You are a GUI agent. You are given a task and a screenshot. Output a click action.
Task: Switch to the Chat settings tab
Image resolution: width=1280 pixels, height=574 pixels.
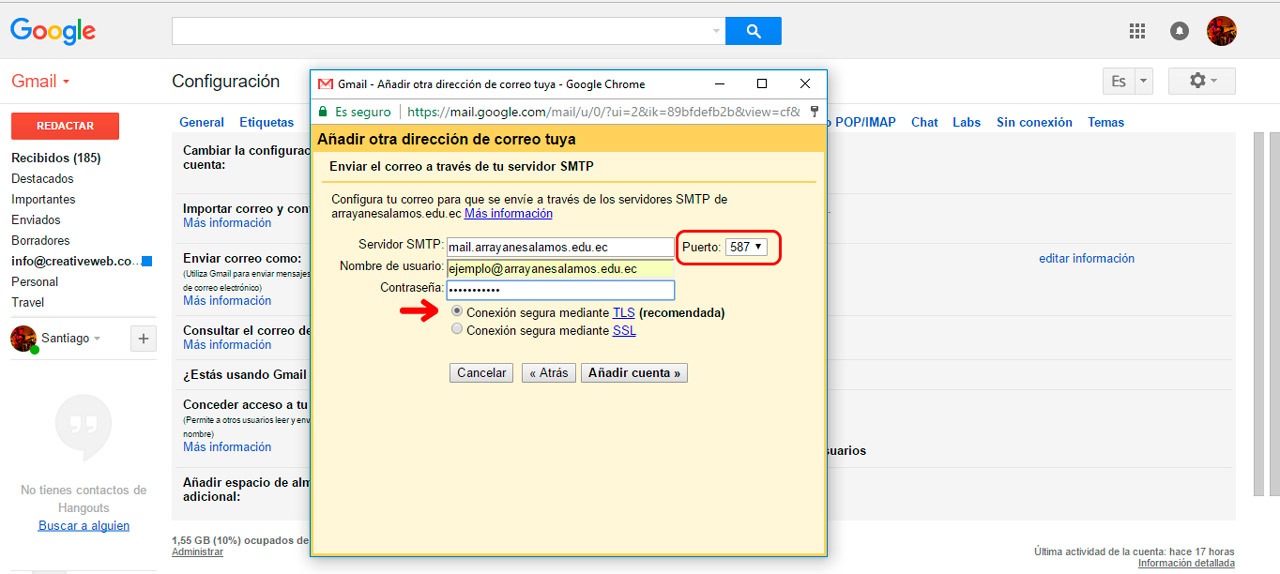point(925,122)
